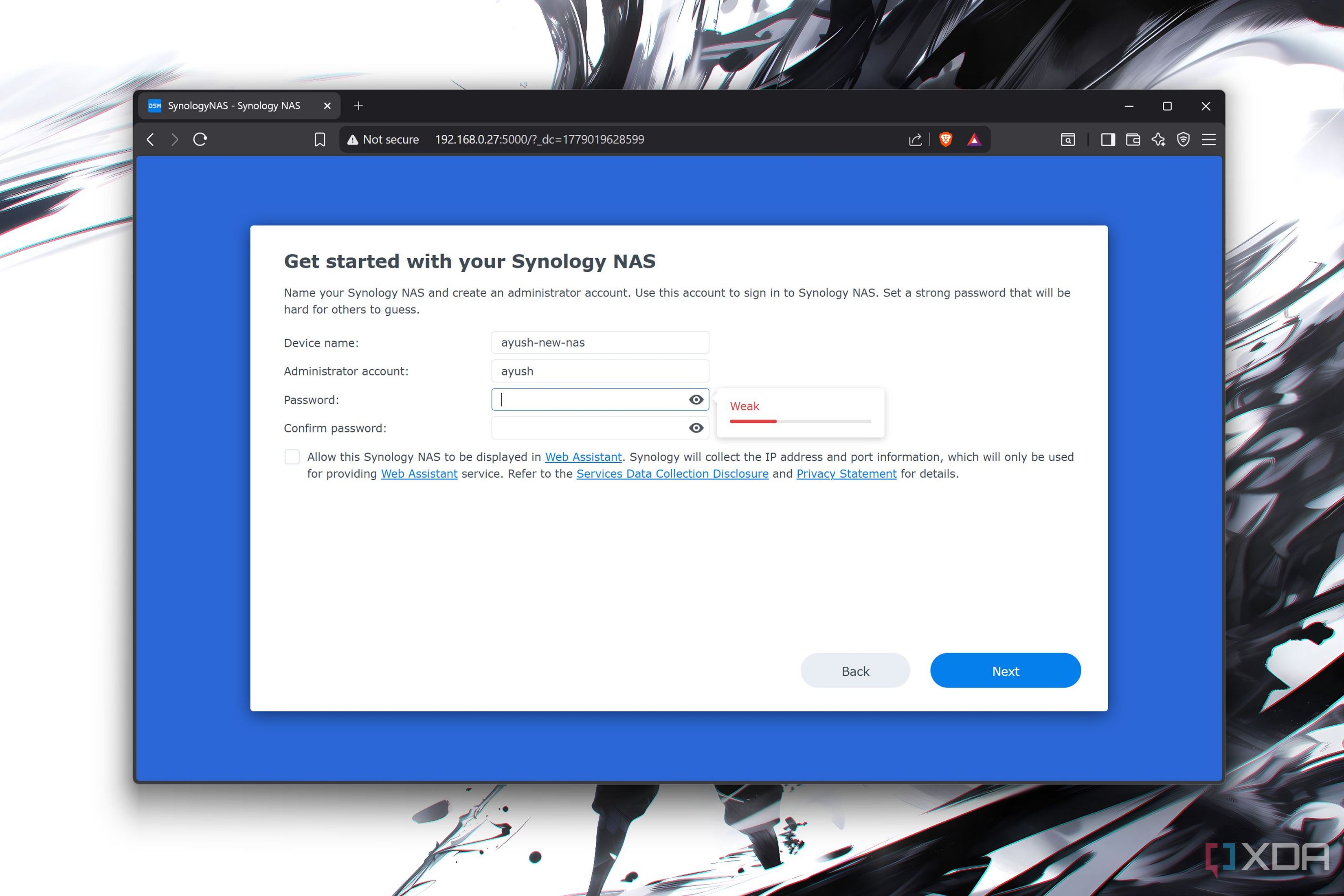Enable Web Assistant display checkbox
The height and width of the screenshot is (896, 1344).
(292, 457)
